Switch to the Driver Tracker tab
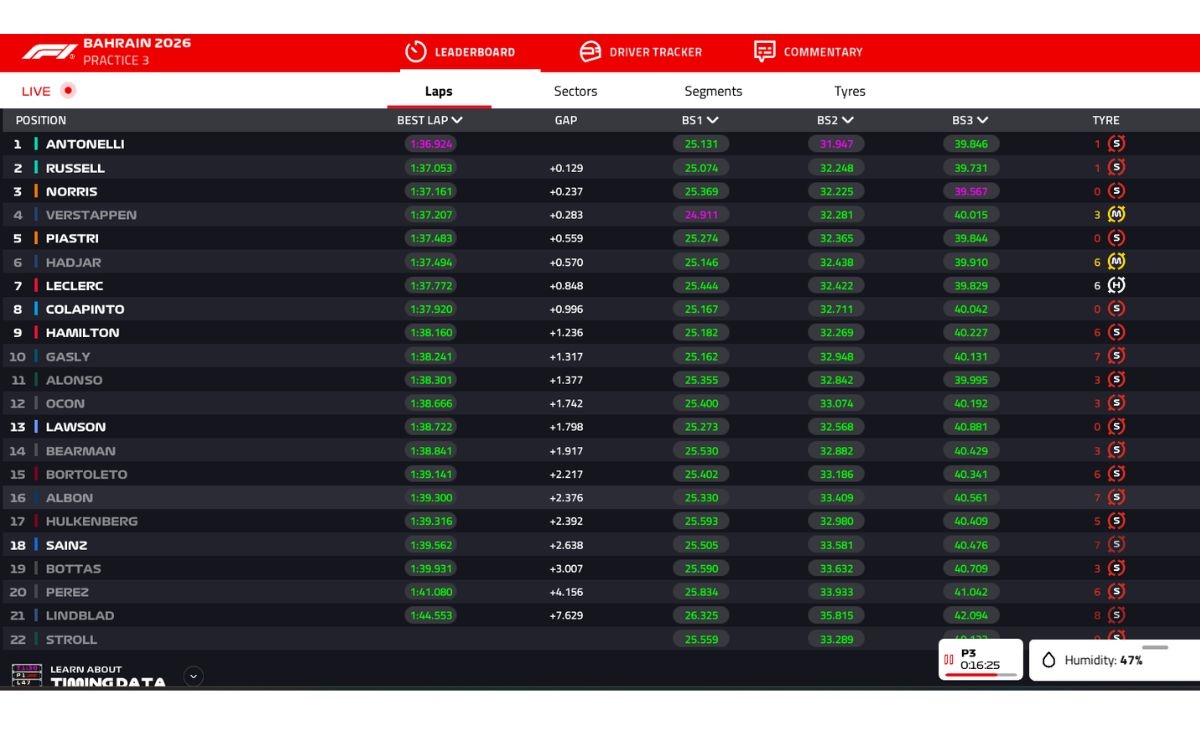Screen dimensions: 1200x729 [x=642, y=52]
